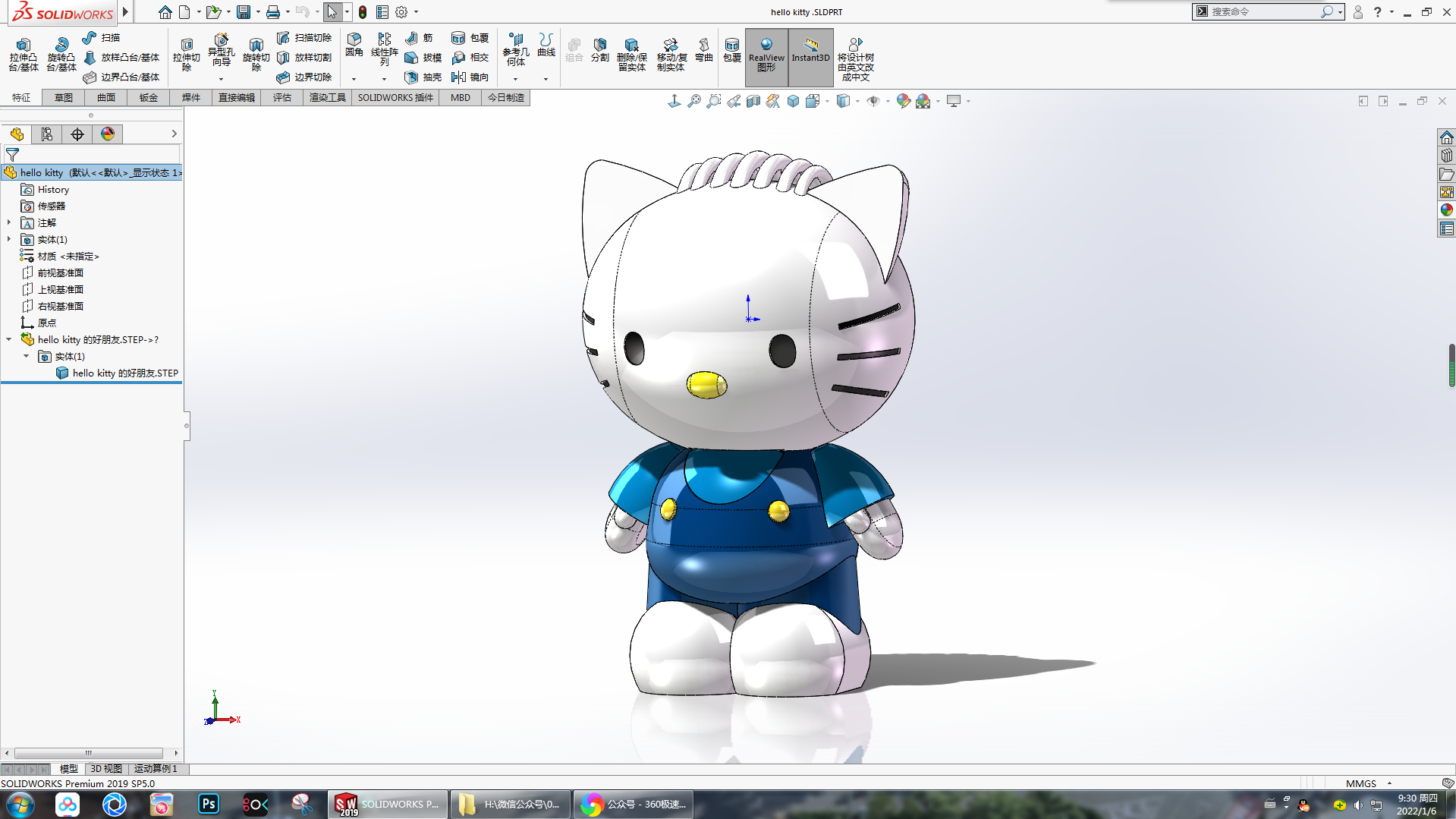This screenshot has height=819, width=1456.
Task: Open the SOLIDWORKS 插件 add-ins tab
Action: point(395,98)
